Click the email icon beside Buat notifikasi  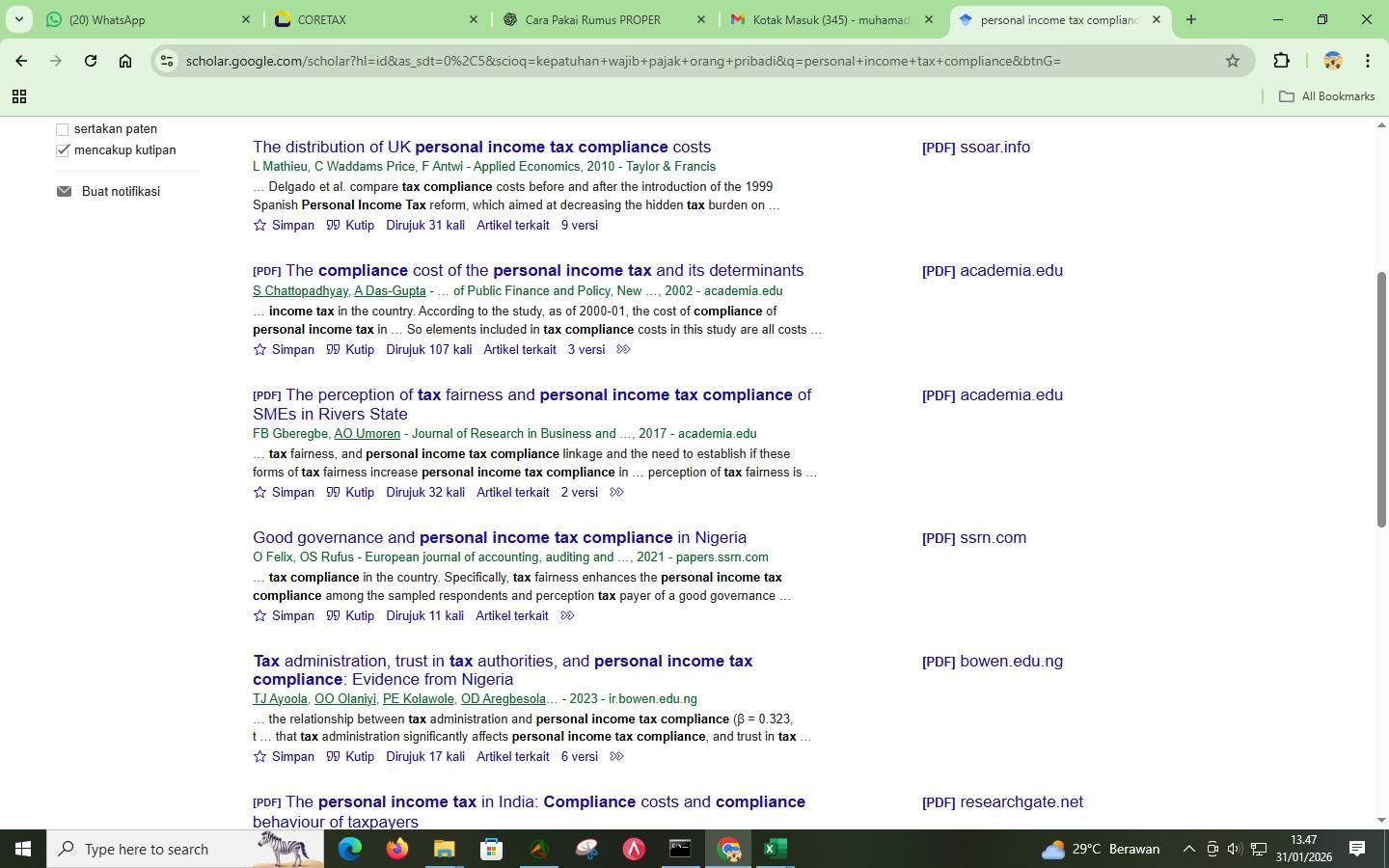point(65,191)
